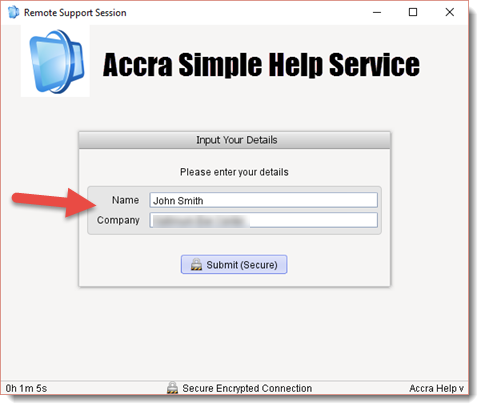Image resolution: width=484 pixels, height=410 pixels.
Task: Click the '0h 1m 5s' session timer
Action: (x=26, y=388)
